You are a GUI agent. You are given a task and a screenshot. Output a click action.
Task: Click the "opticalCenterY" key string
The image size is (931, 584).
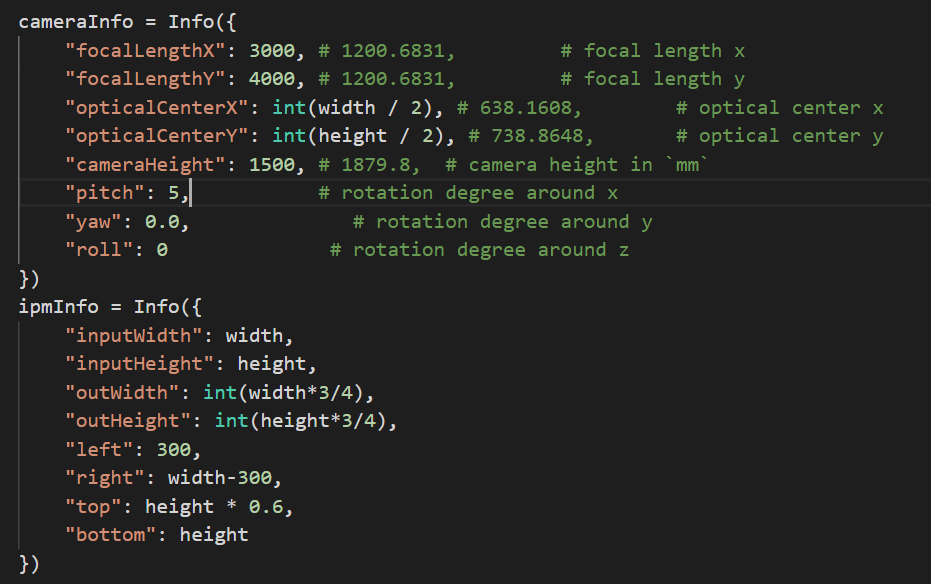click(157, 136)
